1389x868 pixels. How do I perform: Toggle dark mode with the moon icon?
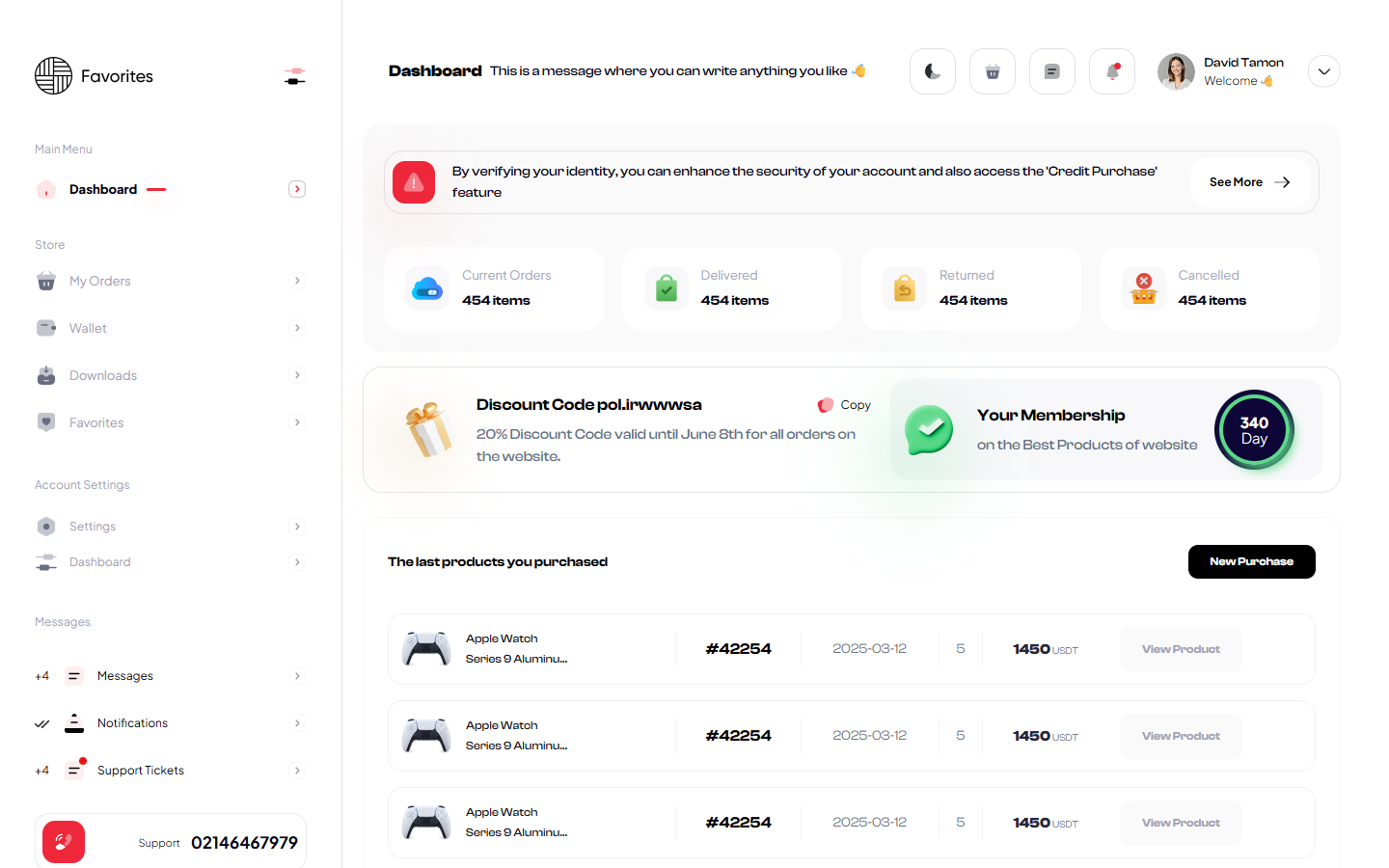(x=933, y=71)
